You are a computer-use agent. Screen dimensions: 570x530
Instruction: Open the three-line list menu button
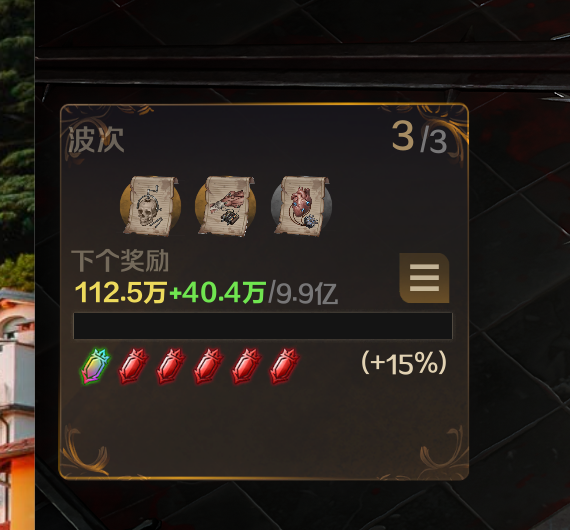tap(424, 278)
